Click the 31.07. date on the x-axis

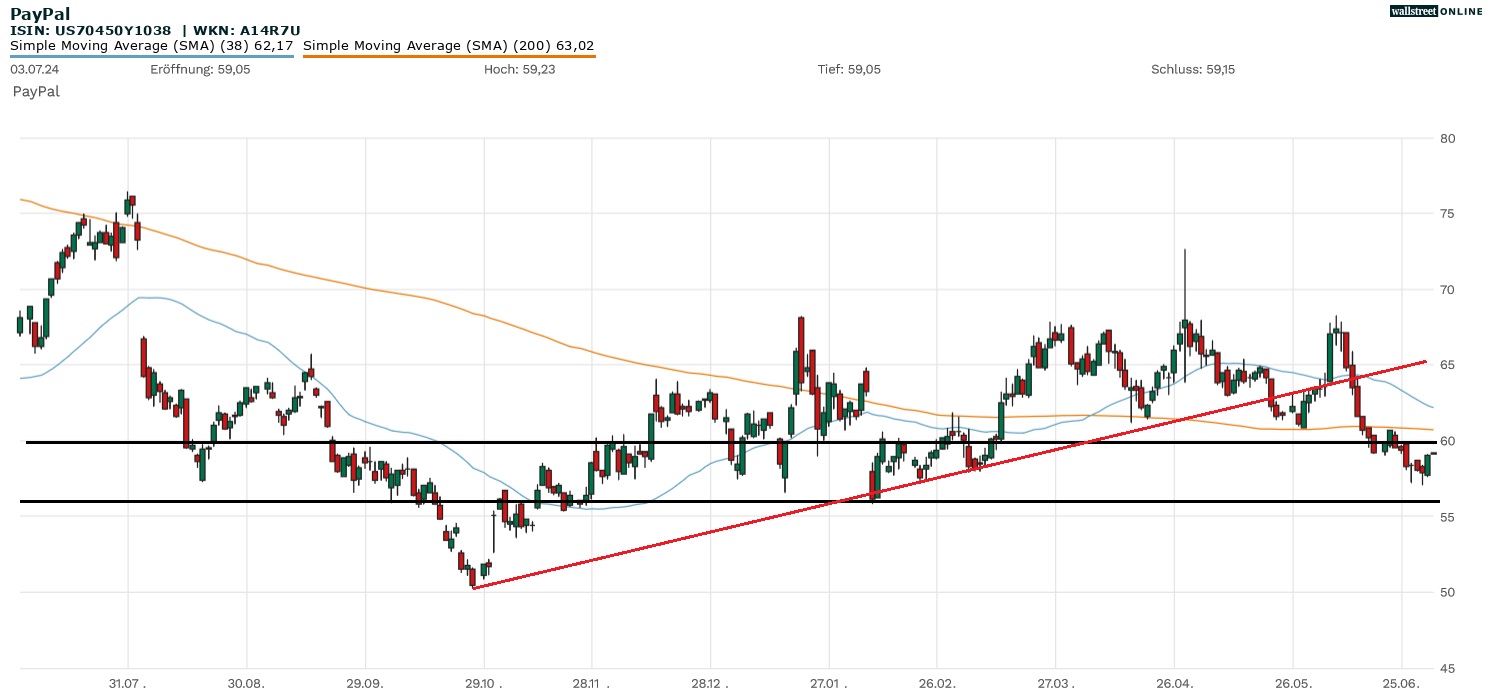[x=127, y=683]
